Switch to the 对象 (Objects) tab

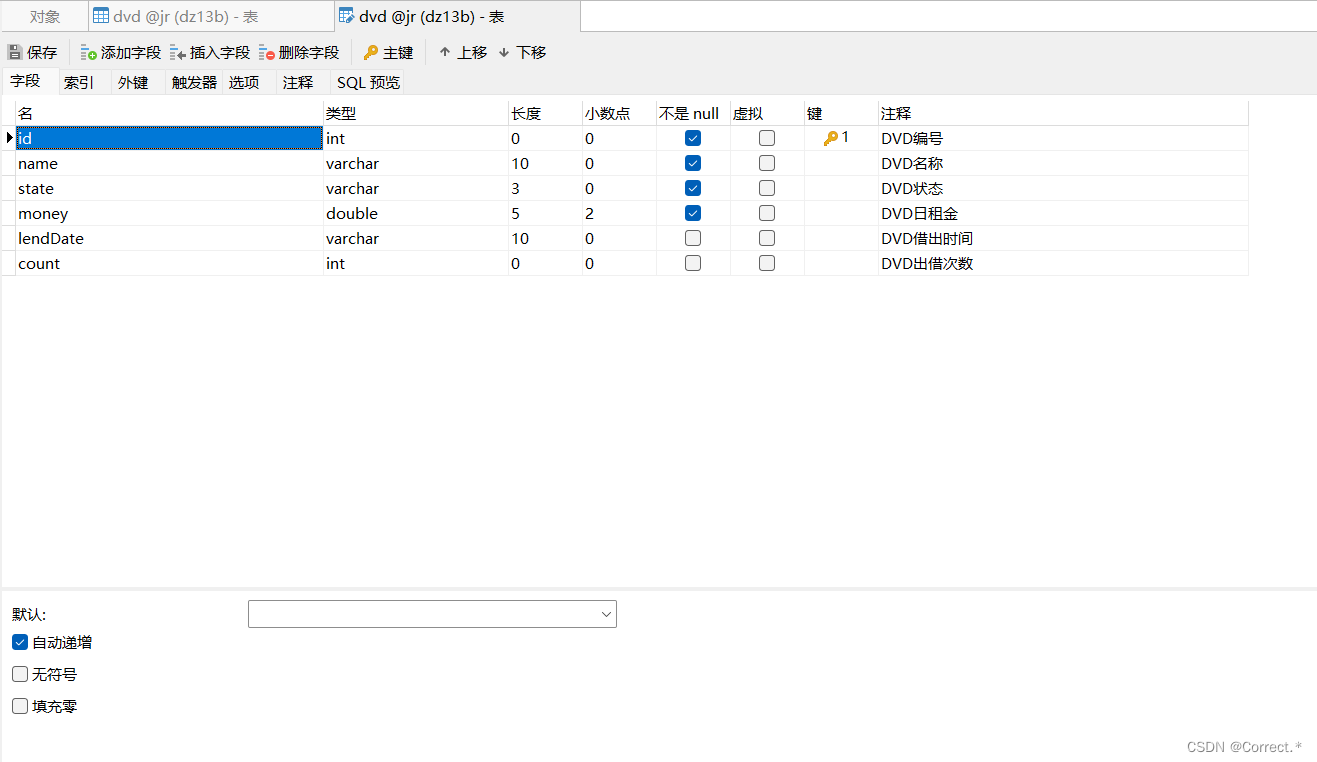tap(45, 16)
